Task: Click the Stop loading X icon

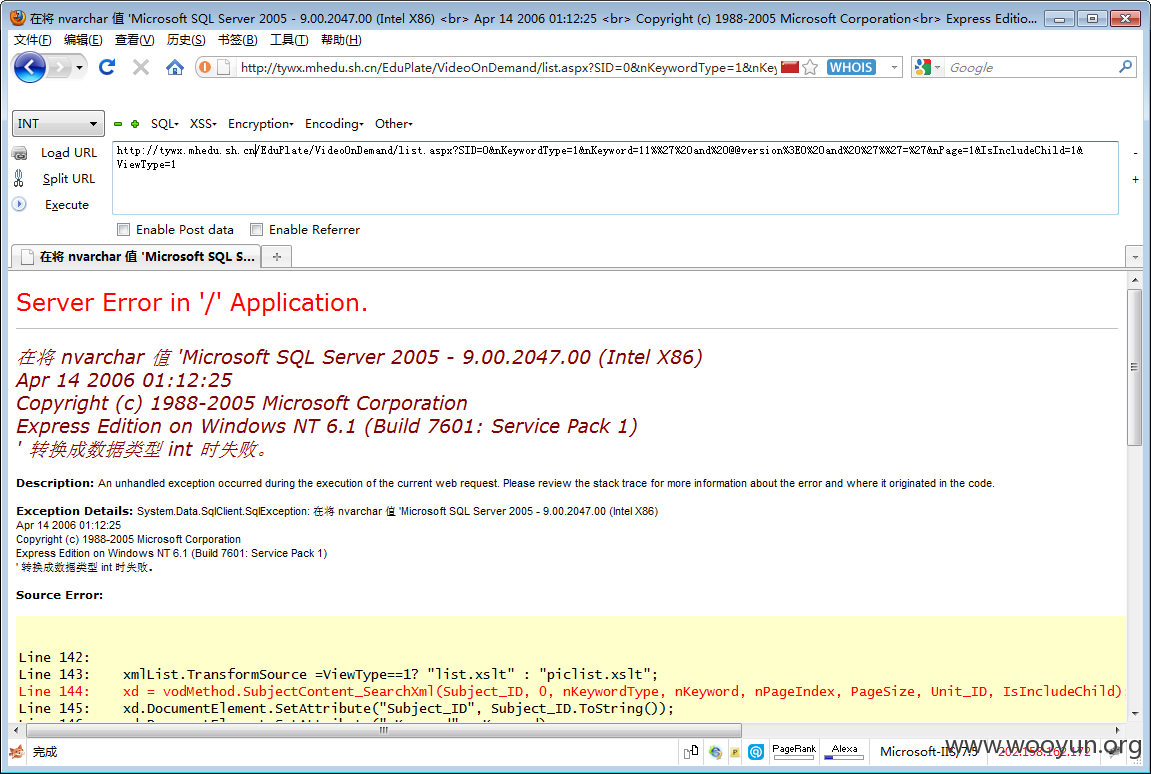Action: (x=141, y=68)
